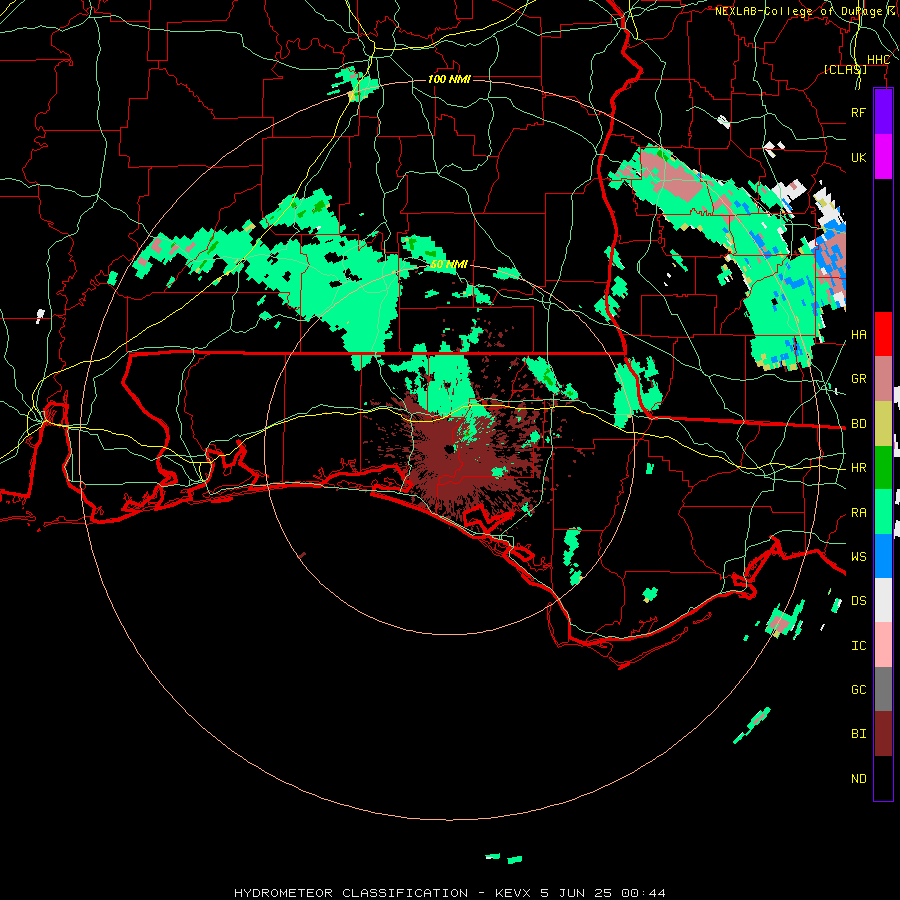Choose the blue WS legend swatch
Image resolution: width=900 pixels, height=900 pixels.
point(883,556)
